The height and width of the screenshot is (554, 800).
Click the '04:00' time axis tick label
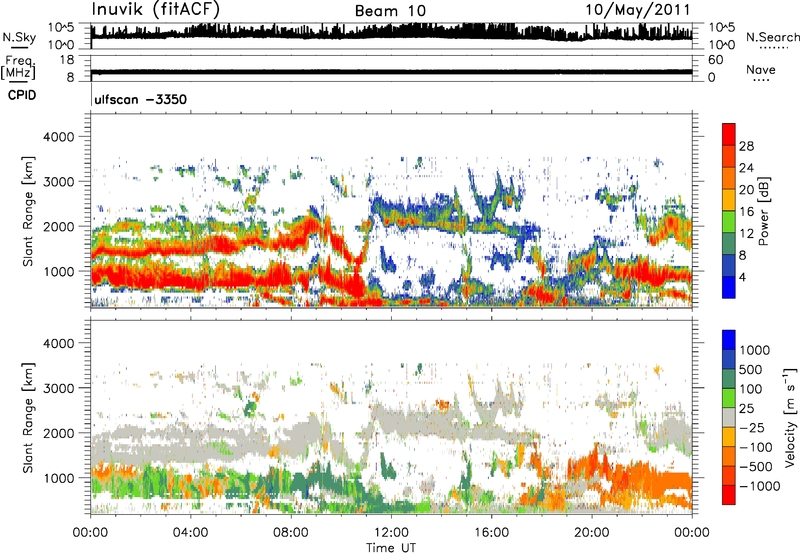(190, 533)
